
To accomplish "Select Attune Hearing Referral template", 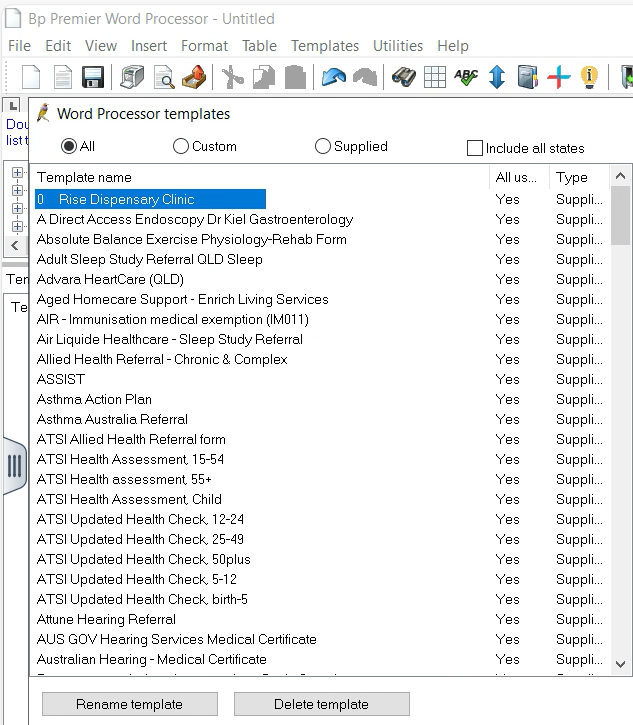I will tap(106, 619).
